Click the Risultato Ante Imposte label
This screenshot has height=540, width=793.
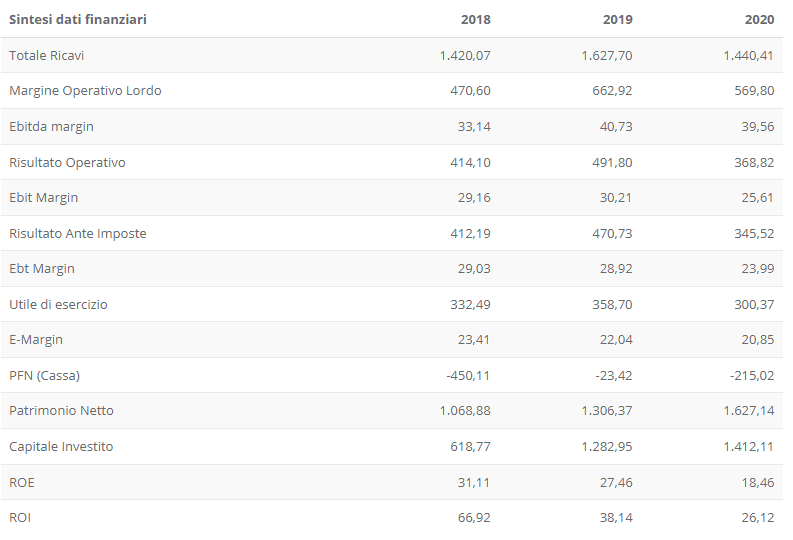(78, 234)
